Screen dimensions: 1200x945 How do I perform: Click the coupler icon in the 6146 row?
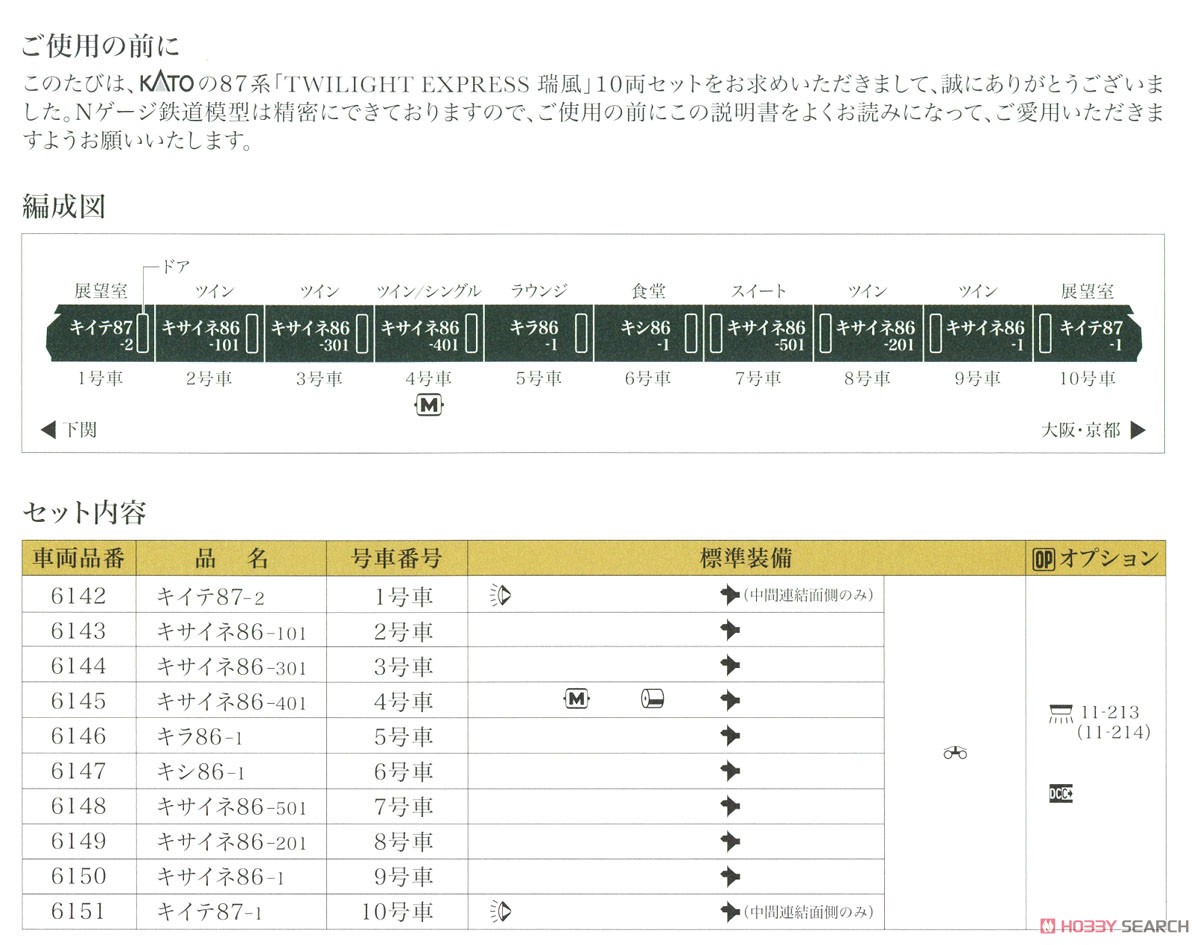[x=730, y=736]
